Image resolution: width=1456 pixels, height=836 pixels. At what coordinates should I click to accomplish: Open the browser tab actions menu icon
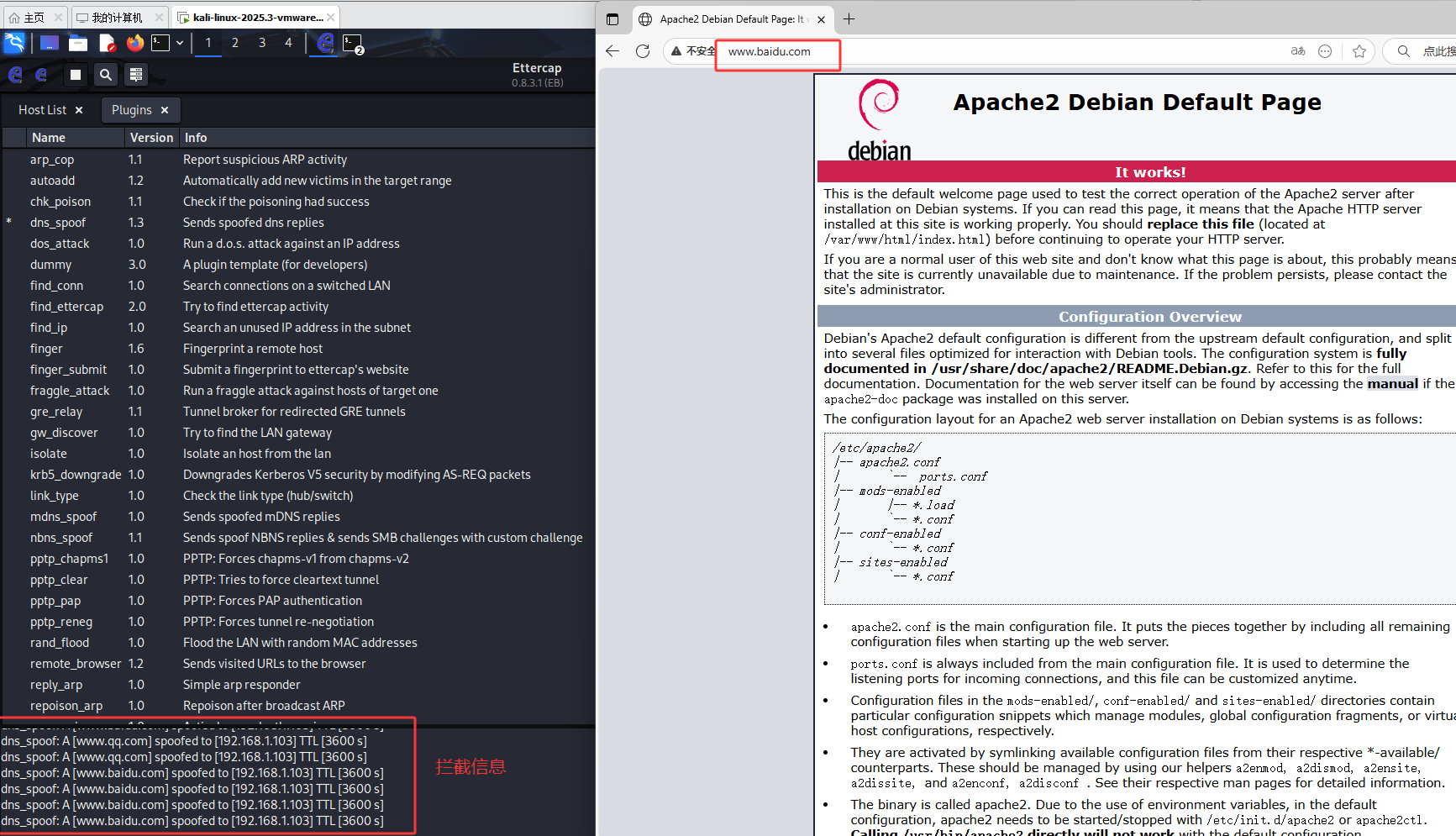pyautogui.click(x=612, y=19)
